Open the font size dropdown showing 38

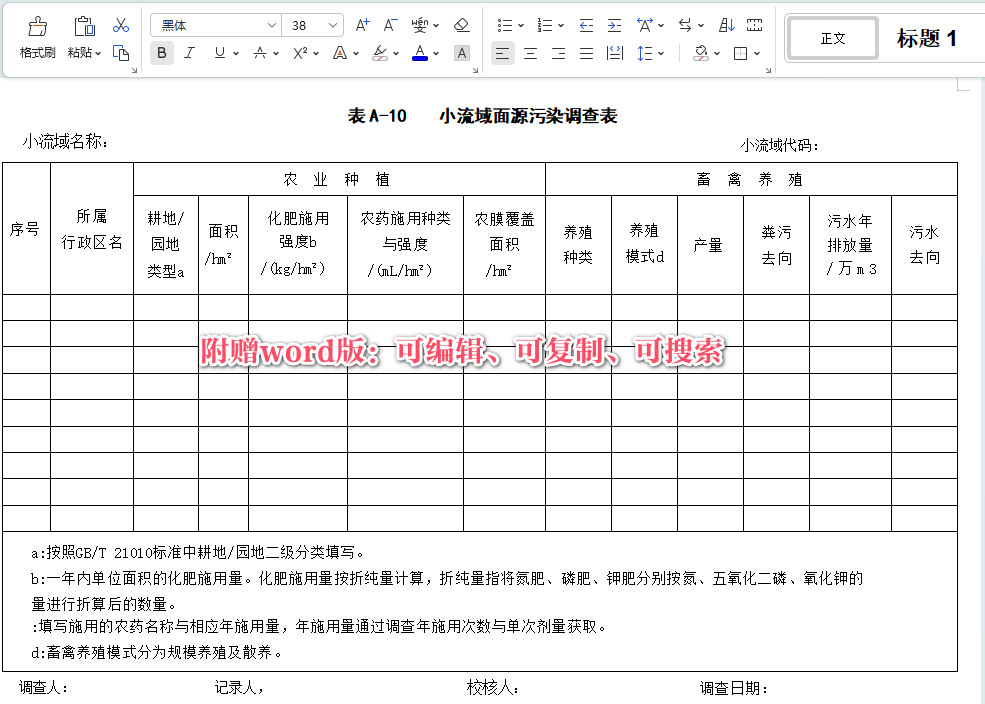[x=330, y=24]
